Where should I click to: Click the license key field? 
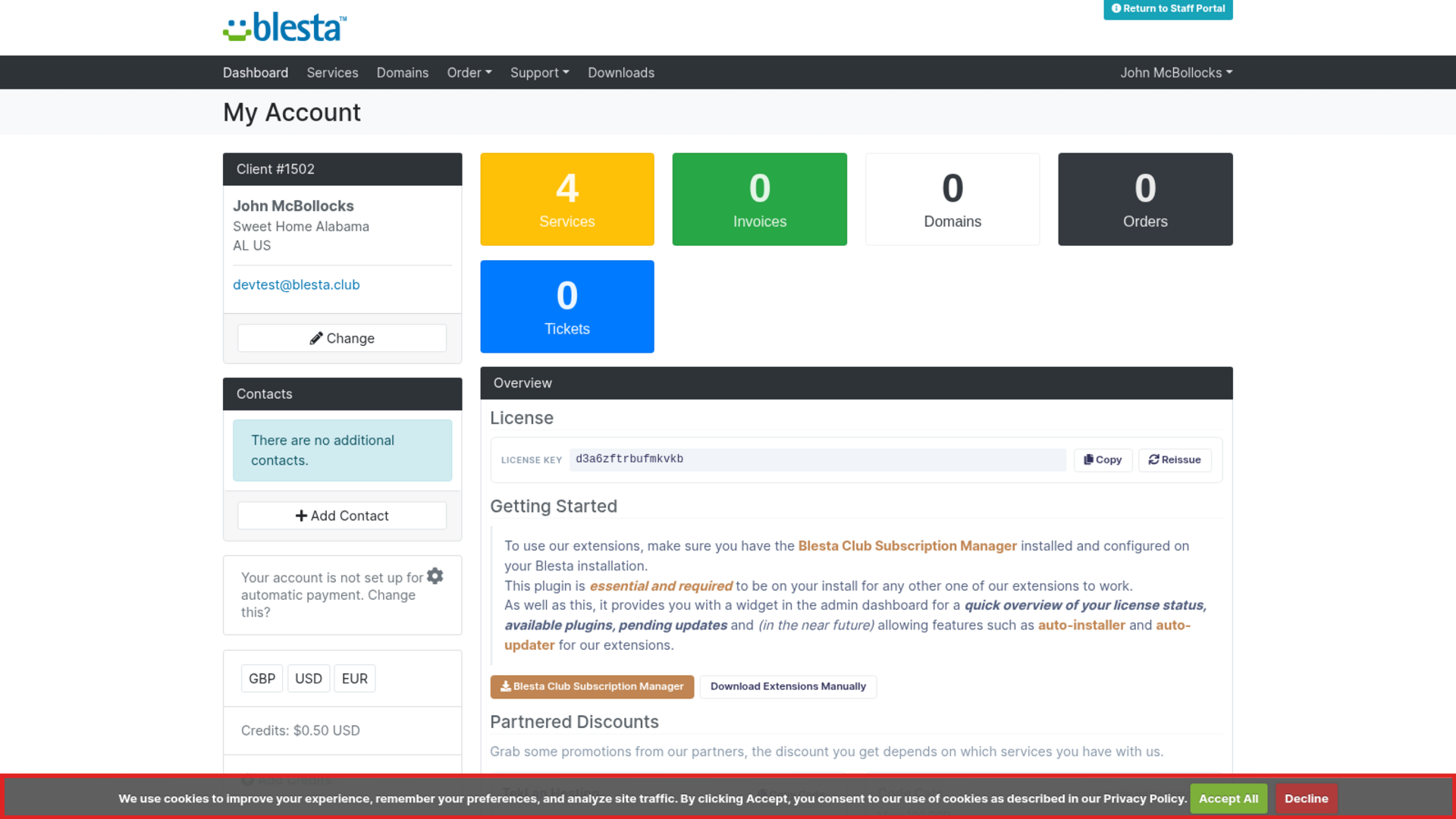[x=817, y=460]
